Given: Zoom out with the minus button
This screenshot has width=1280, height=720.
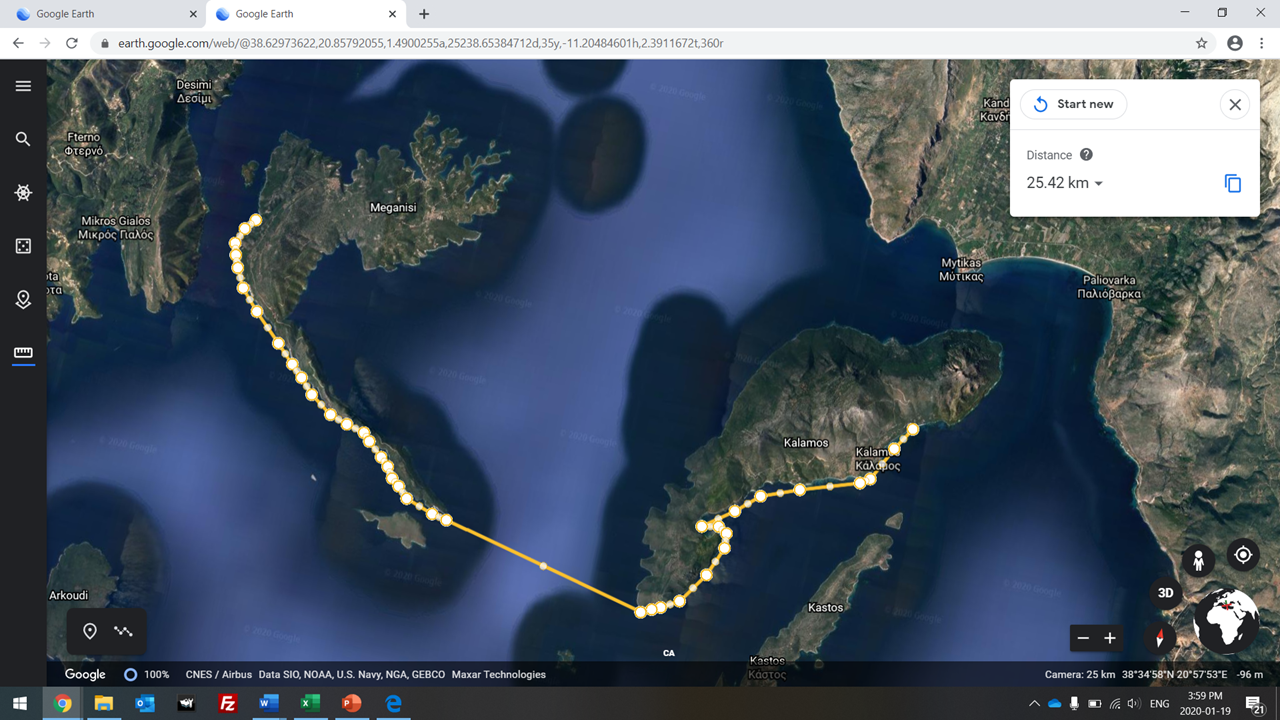Looking at the screenshot, I should [x=1083, y=638].
